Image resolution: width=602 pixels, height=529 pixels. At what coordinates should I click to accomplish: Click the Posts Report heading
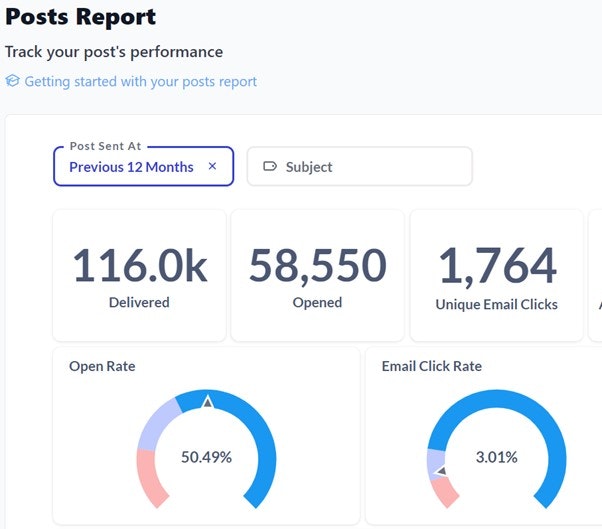(81, 17)
